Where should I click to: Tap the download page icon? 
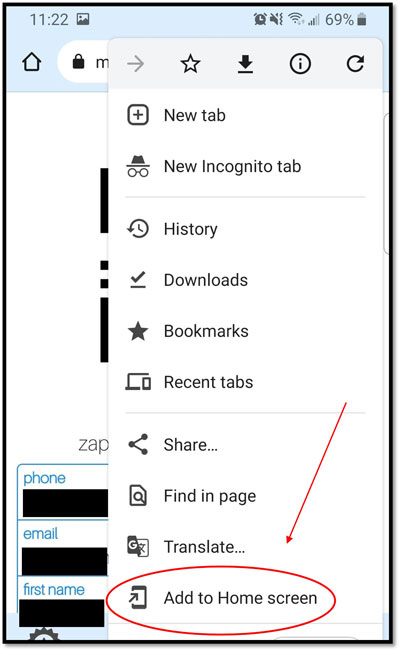(245, 64)
